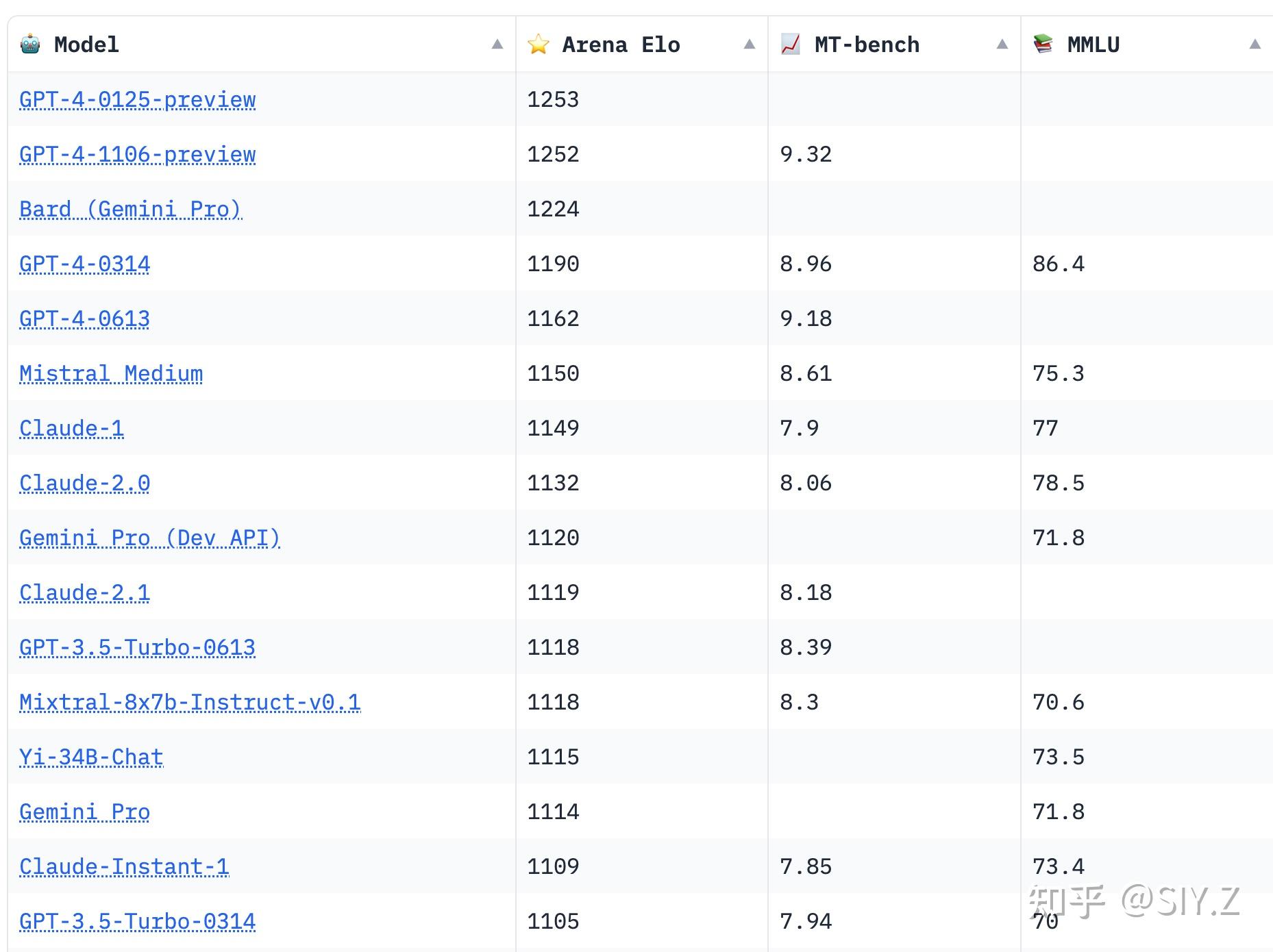This screenshot has height=952, width=1273.
Task: Select the Arena Elo column header text
Action: pyautogui.click(x=621, y=45)
